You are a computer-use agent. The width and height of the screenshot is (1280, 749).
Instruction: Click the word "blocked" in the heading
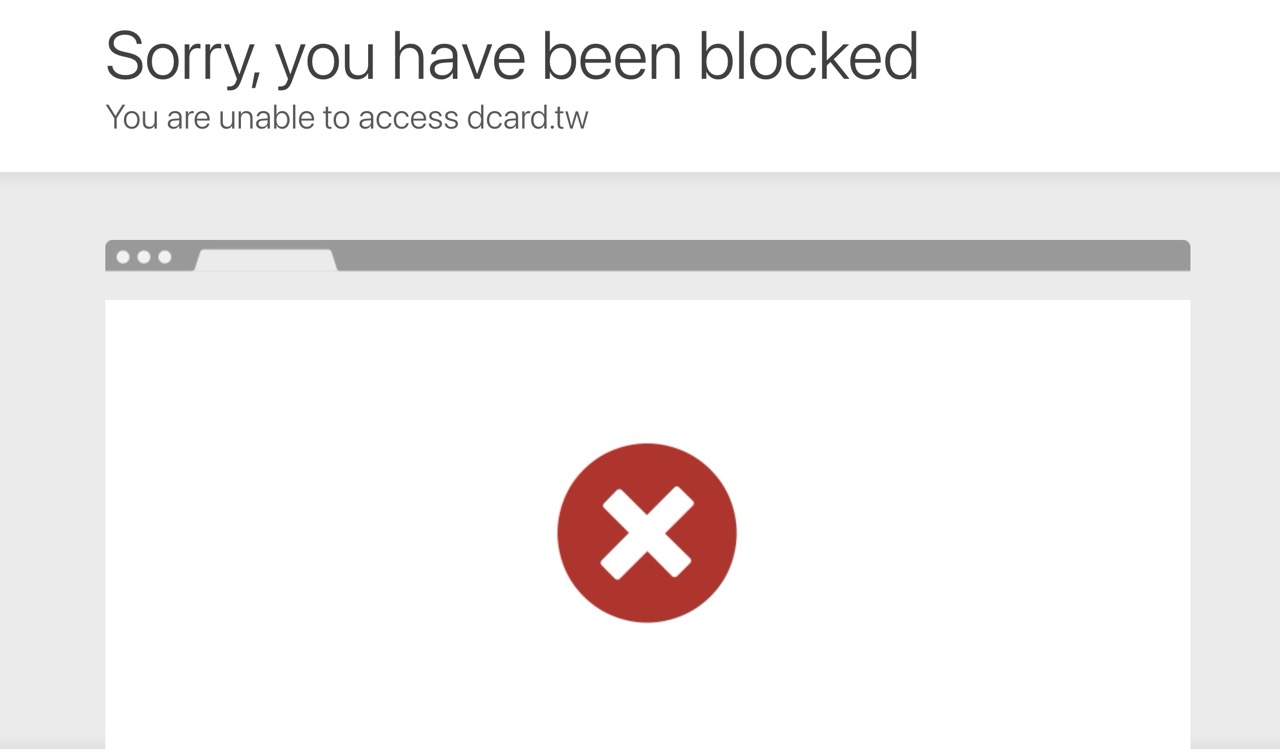pyautogui.click(x=808, y=56)
